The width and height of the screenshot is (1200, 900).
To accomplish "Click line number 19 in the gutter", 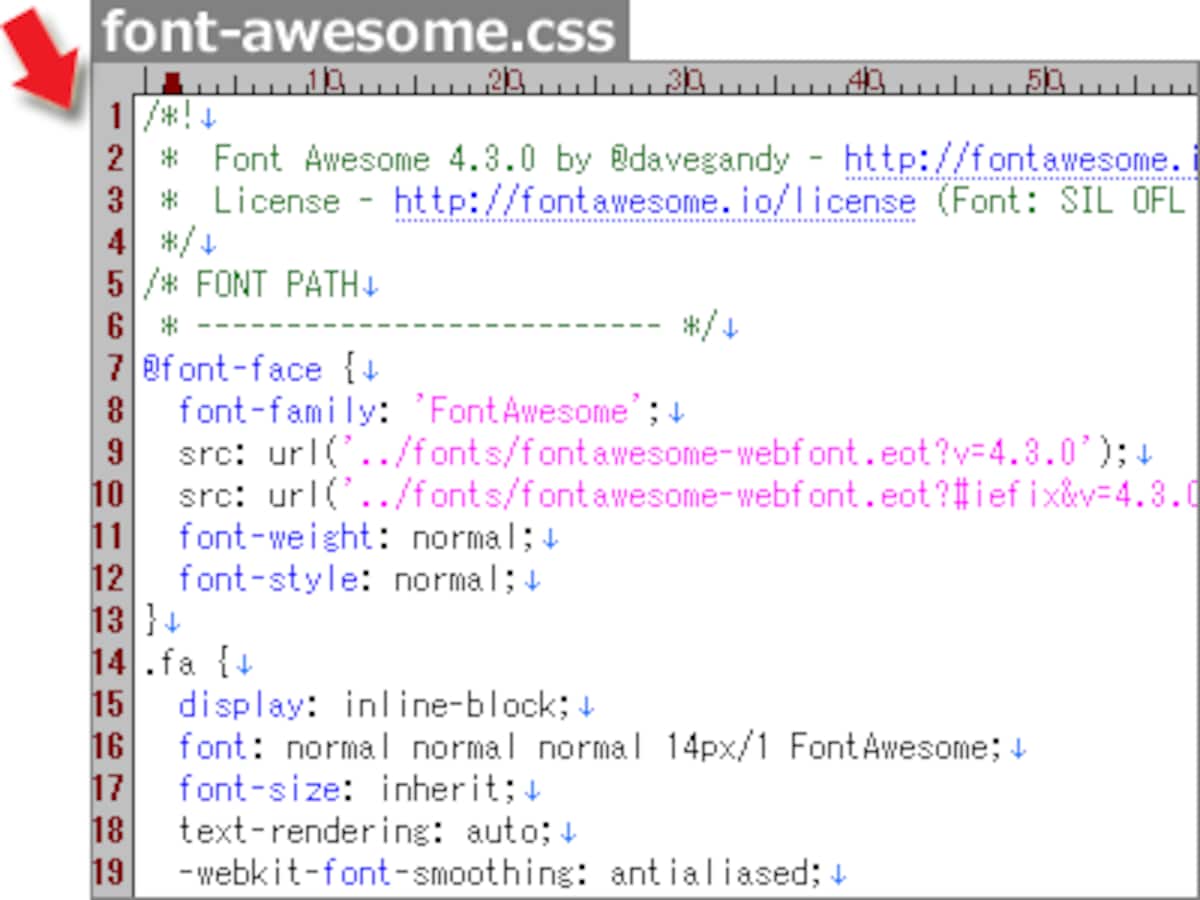I will point(110,873).
